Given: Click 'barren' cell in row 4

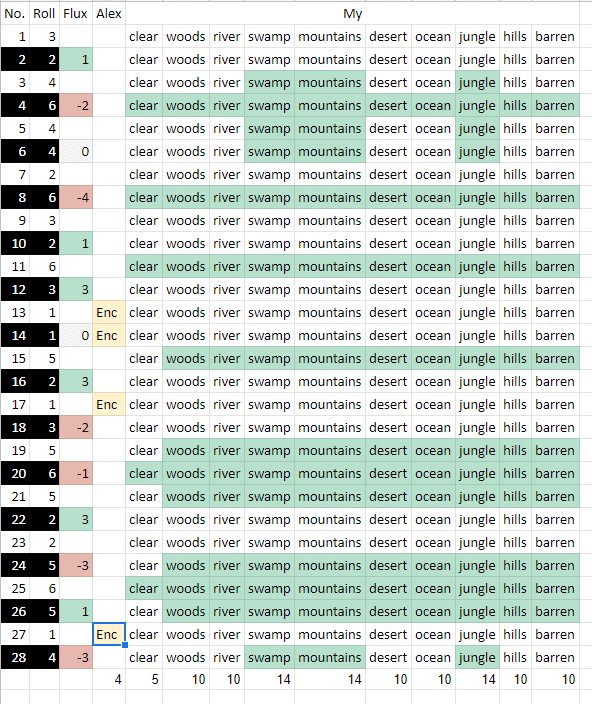Looking at the screenshot, I should pos(555,106).
